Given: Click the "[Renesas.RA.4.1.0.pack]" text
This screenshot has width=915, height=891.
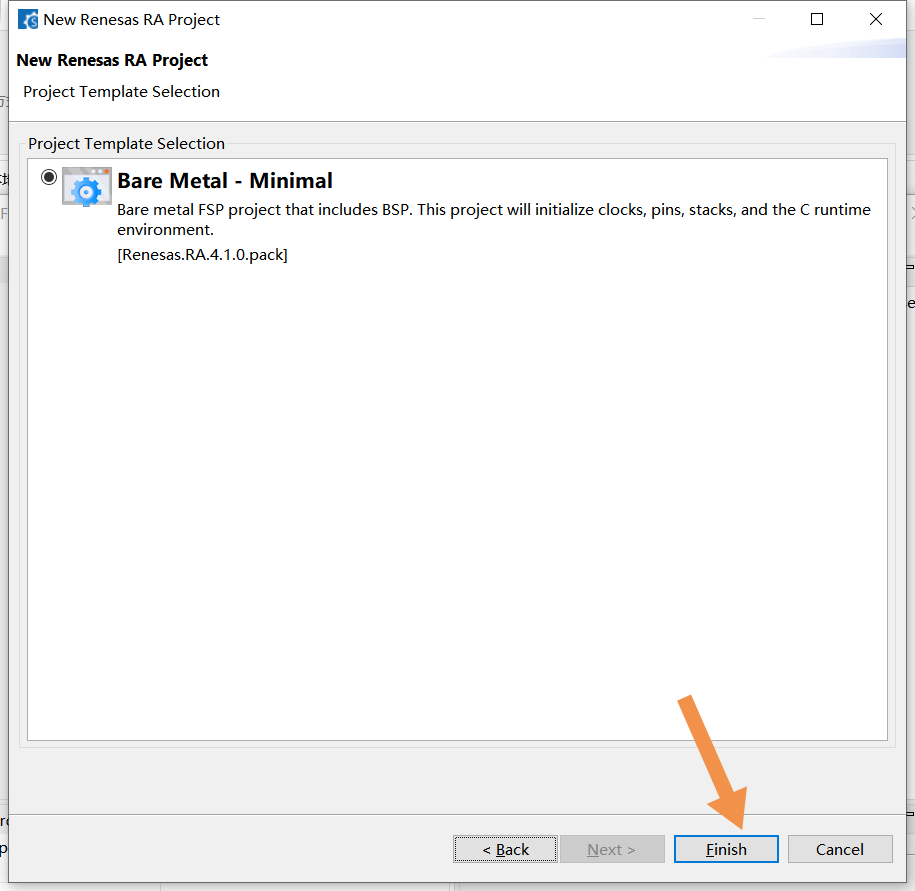Looking at the screenshot, I should coord(202,255).
